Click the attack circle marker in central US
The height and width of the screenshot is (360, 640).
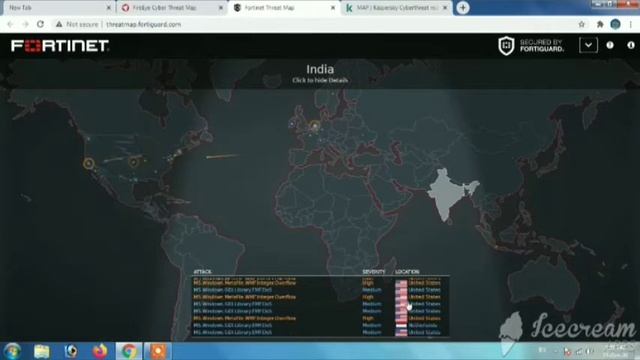click(x=133, y=162)
